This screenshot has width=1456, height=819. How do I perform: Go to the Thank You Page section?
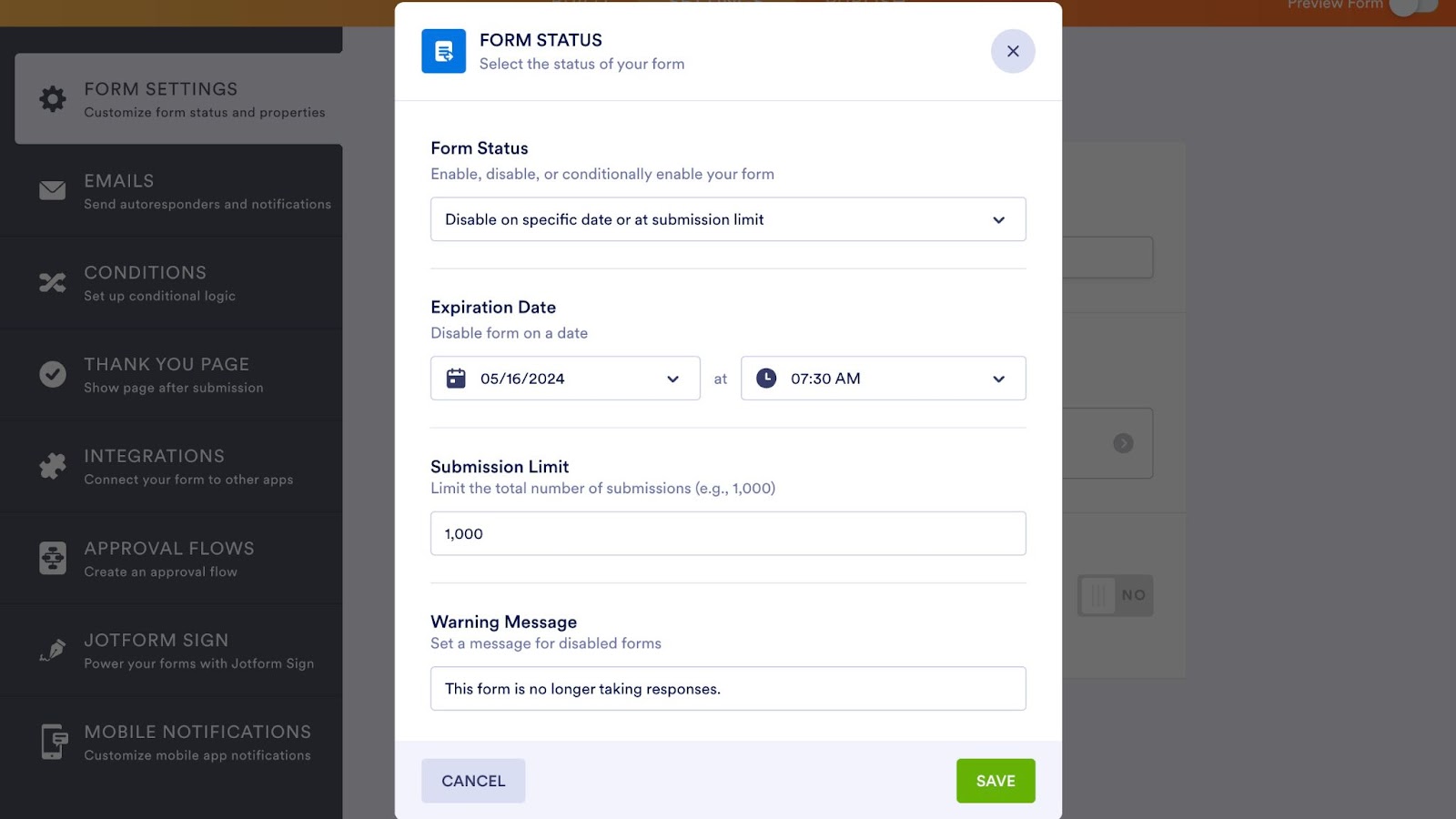tap(173, 374)
